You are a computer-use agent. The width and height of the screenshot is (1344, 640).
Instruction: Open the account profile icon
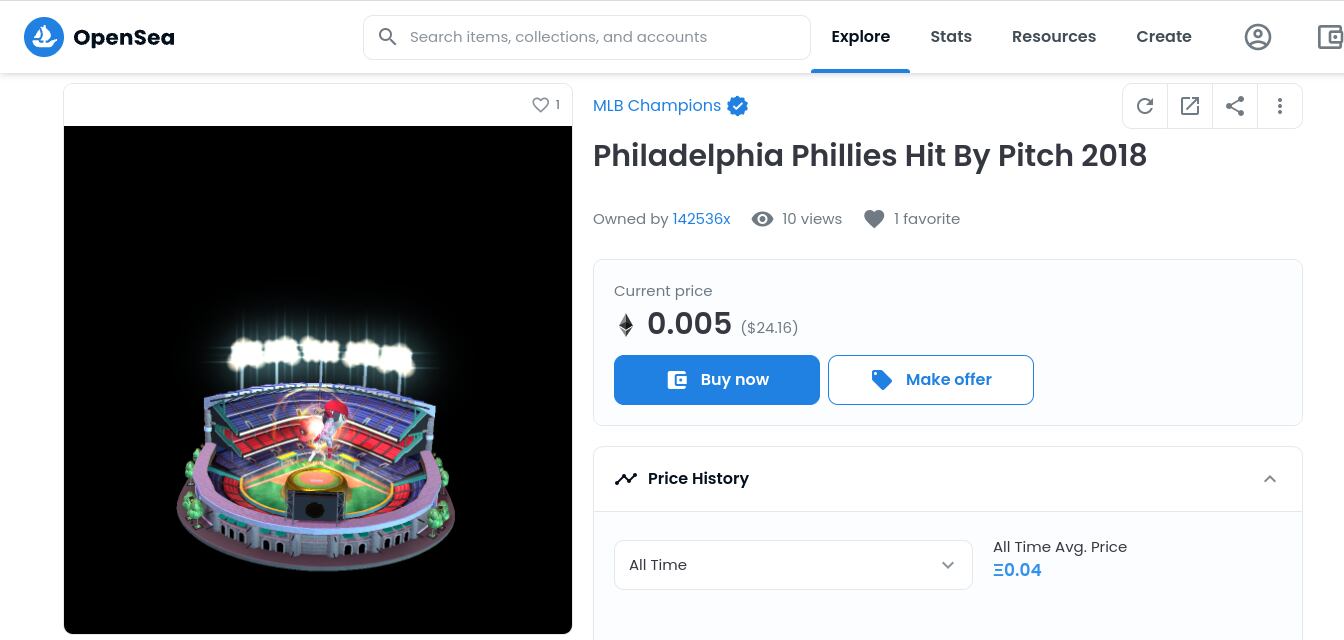click(1257, 37)
